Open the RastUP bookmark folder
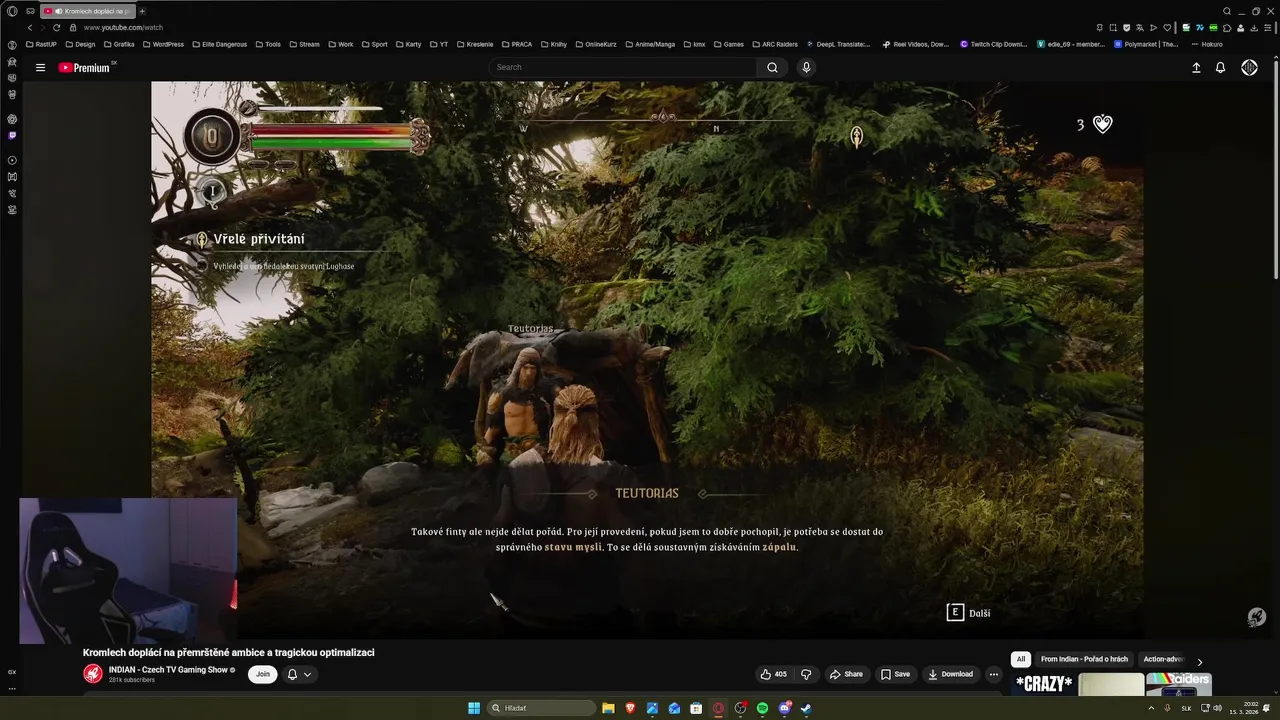1280x720 pixels. [x=41, y=44]
